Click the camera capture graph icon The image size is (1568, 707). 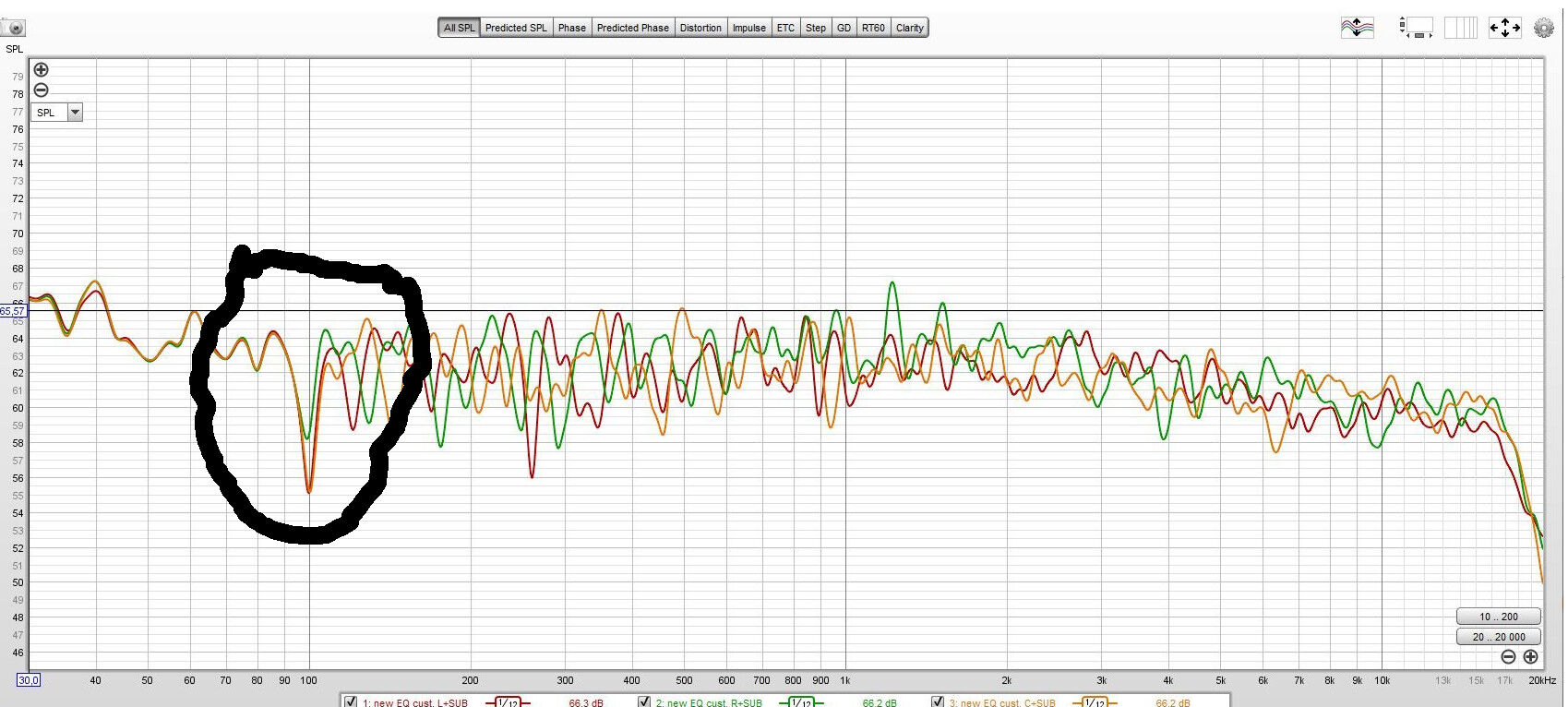13,28
